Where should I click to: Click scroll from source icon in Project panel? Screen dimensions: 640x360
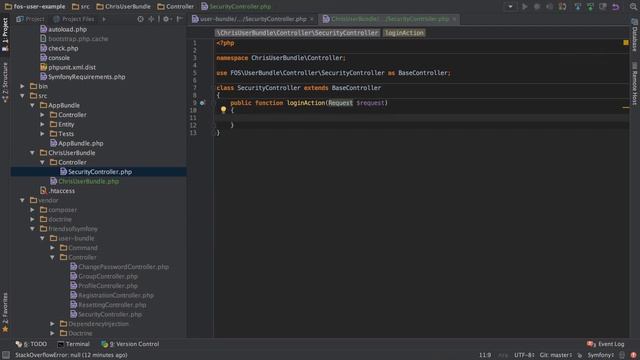[x=140, y=19]
